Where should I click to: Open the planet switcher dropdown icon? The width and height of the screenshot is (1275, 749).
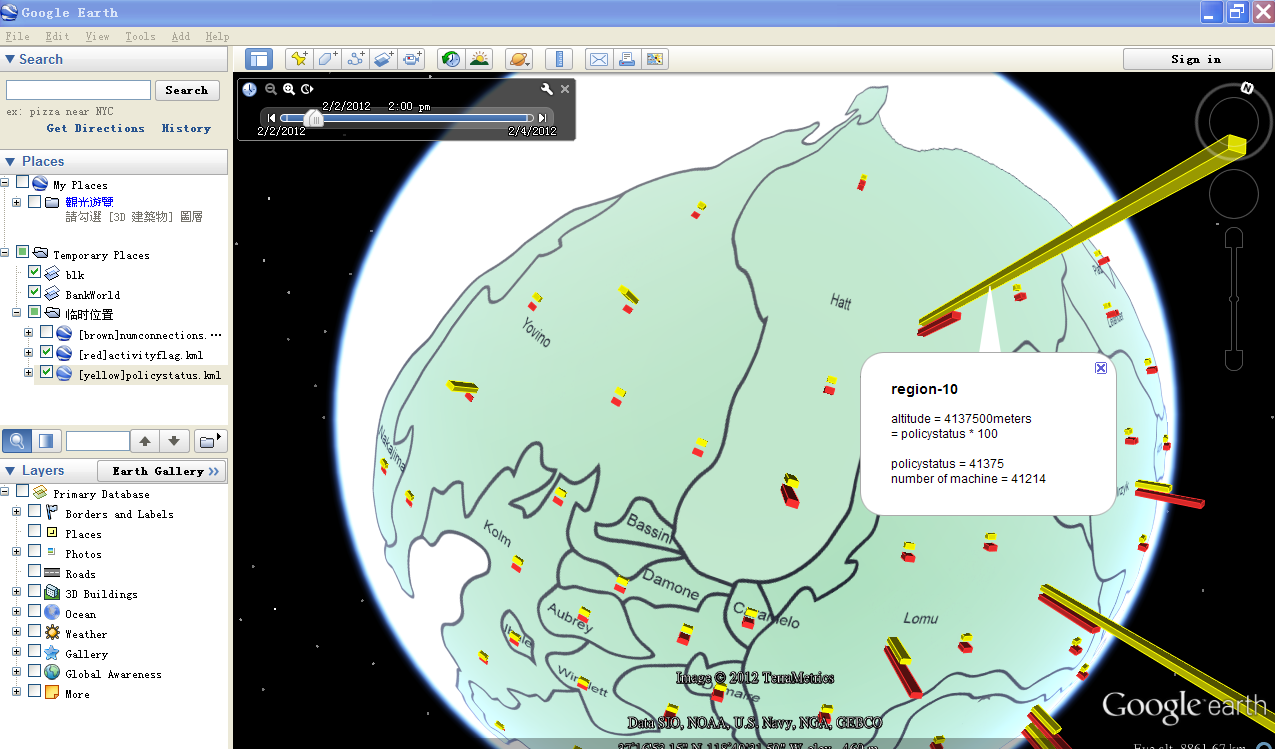519,59
